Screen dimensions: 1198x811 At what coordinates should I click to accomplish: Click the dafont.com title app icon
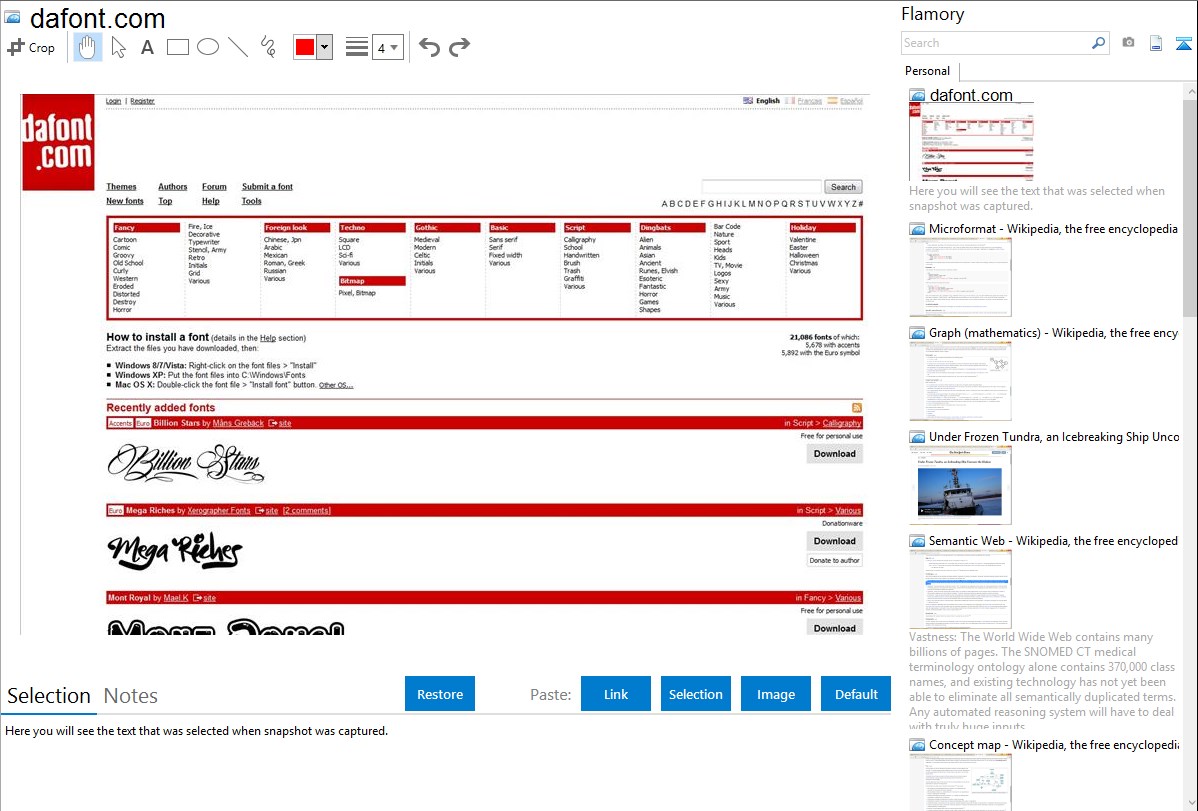[13, 16]
